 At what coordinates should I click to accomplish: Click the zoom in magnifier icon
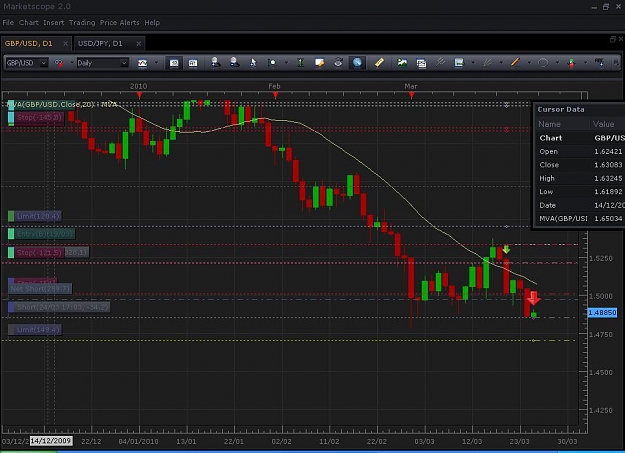coord(216,63)
